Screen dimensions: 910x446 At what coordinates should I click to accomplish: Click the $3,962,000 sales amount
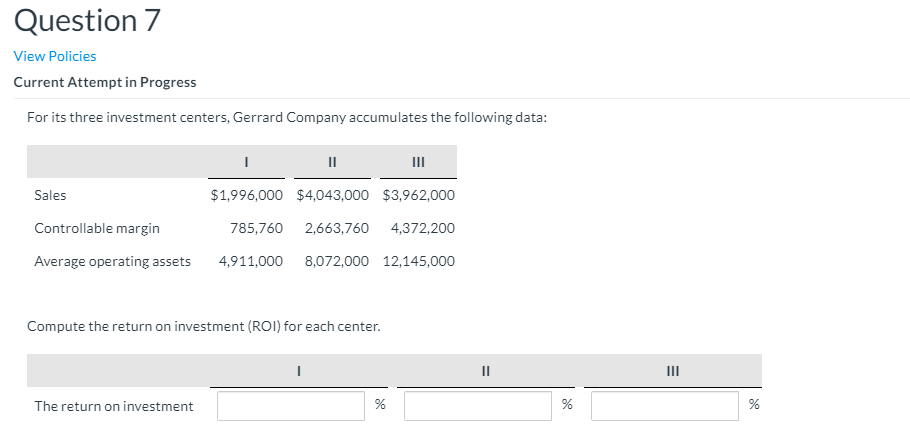pyautogui.click(x=419, y=195)
